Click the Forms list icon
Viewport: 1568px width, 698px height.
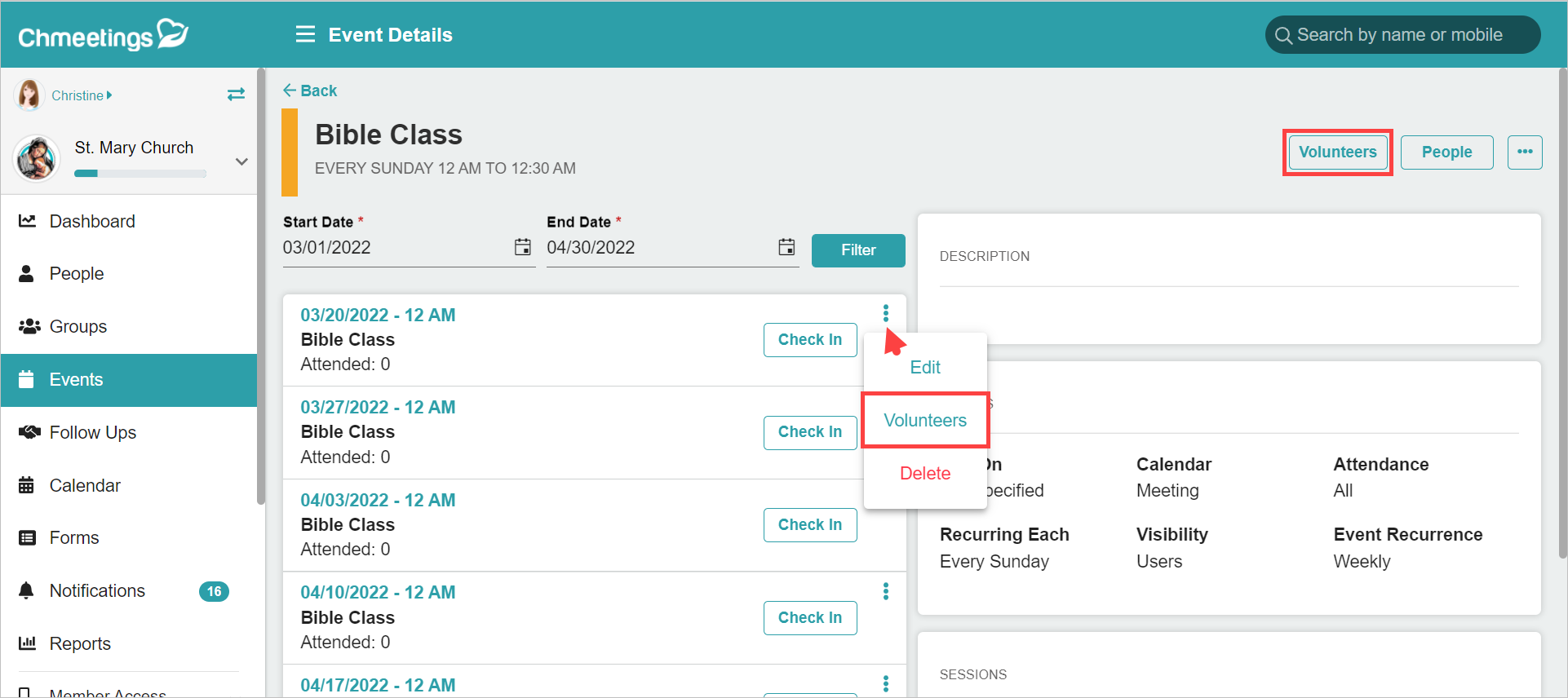28,538
